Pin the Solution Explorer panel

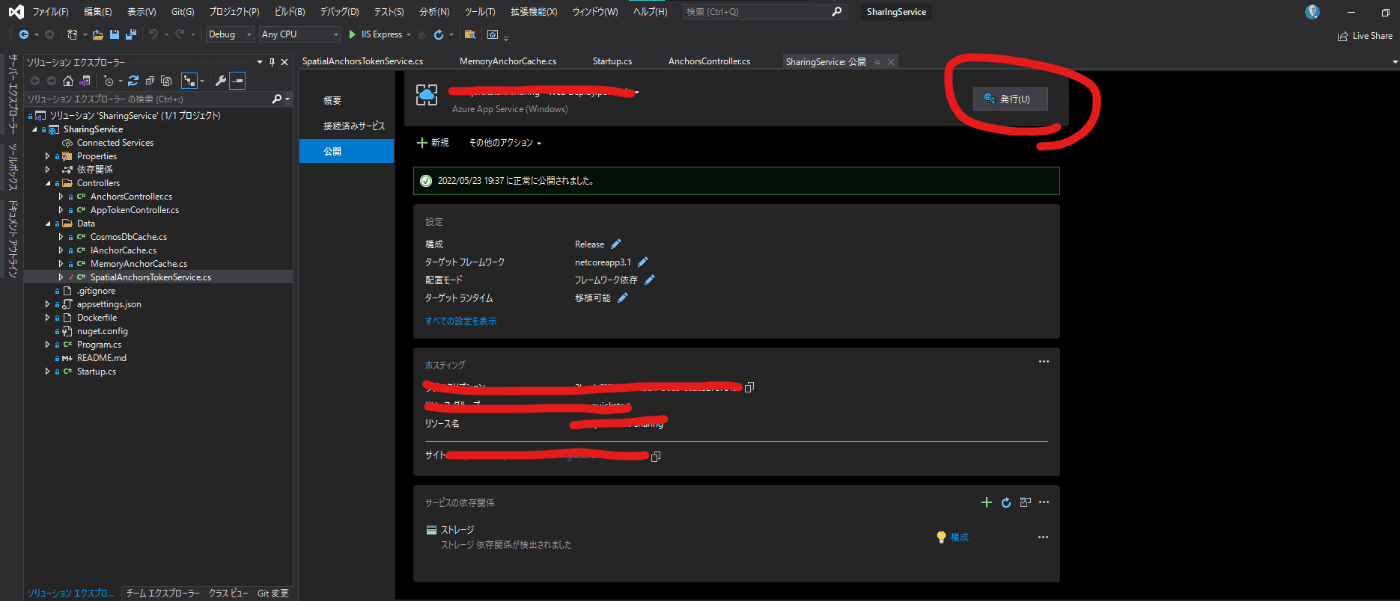[x=271, y=61]
